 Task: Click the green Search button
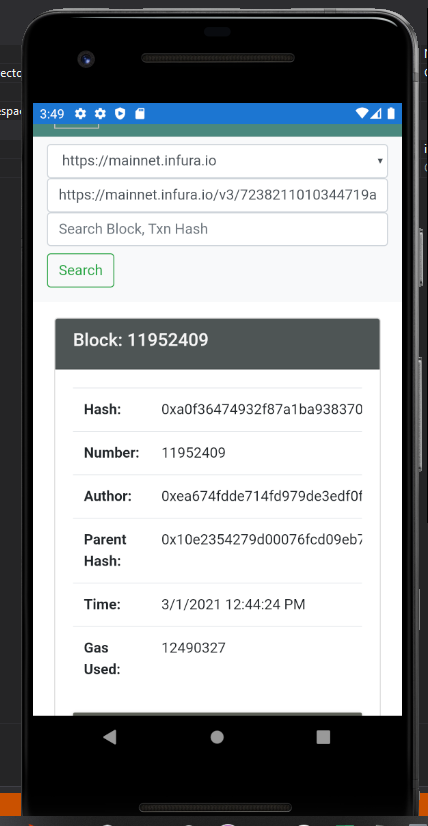coord(81,270)
